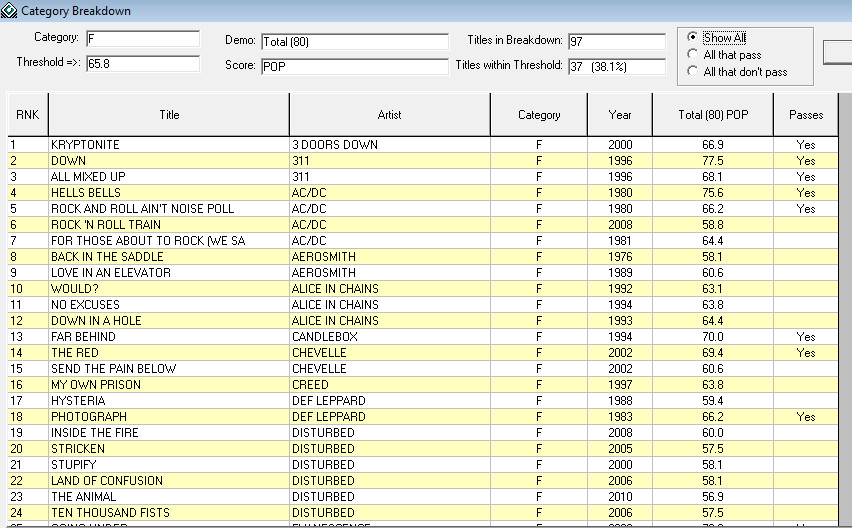Click the Titles within Threshold field

(x=616, y=67)
